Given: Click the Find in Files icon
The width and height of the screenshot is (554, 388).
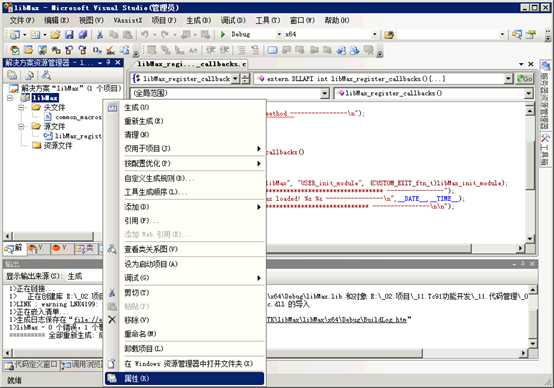Looking at the screenshot, I should point(389,35).
